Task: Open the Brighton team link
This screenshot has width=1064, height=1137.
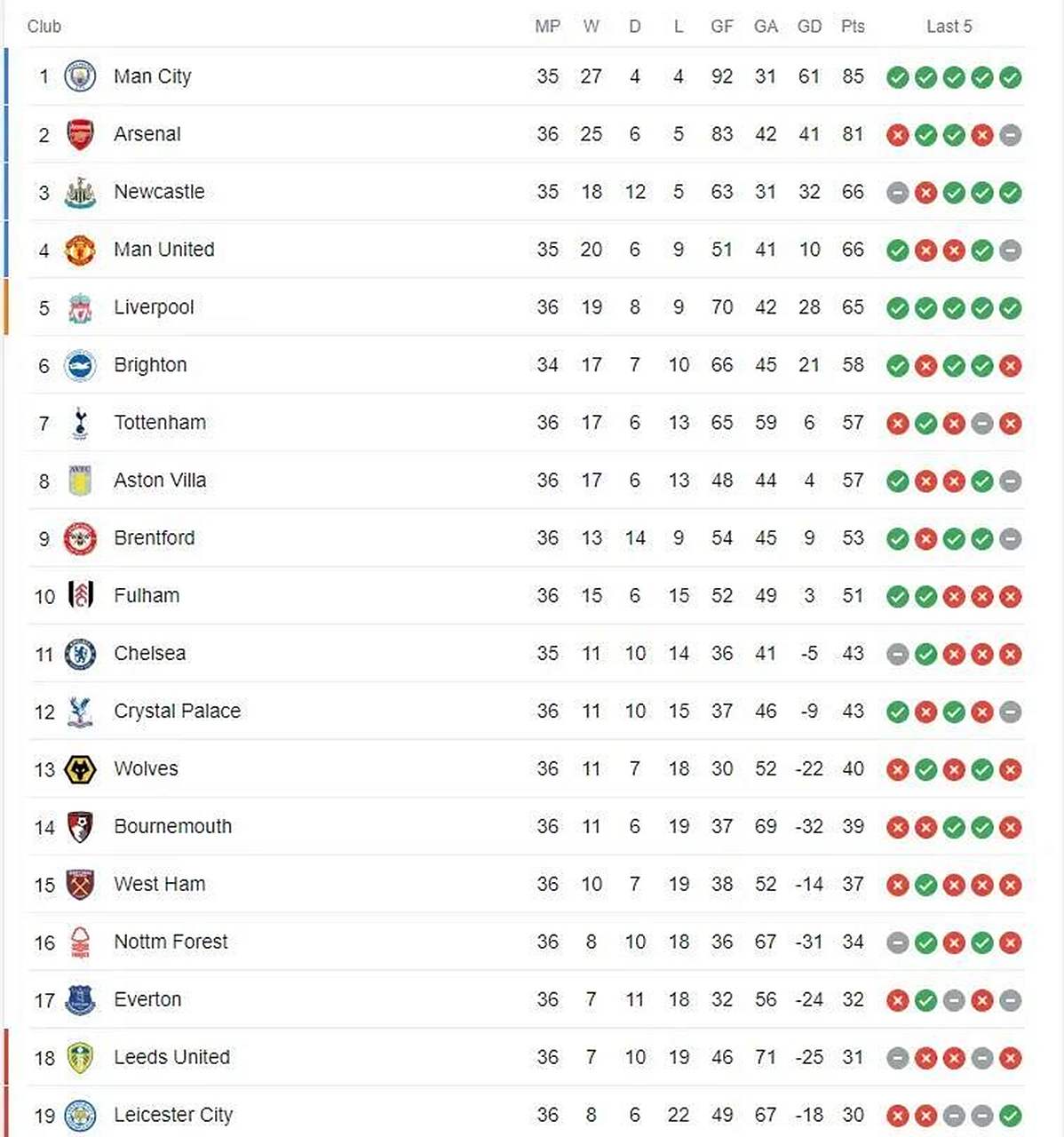Action: click(150, 365)
